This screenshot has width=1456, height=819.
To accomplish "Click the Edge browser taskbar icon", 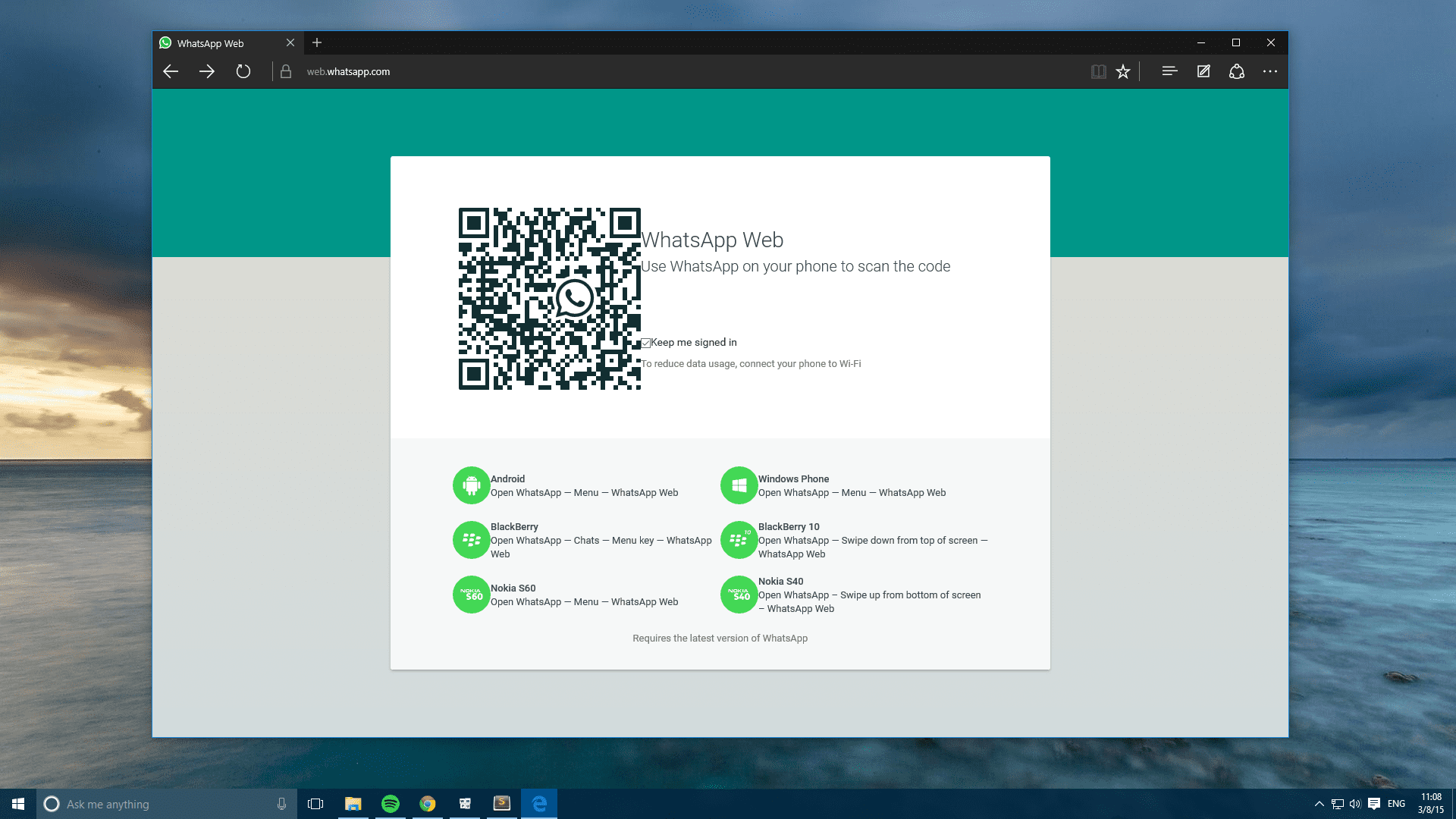I will coord(539,803).
